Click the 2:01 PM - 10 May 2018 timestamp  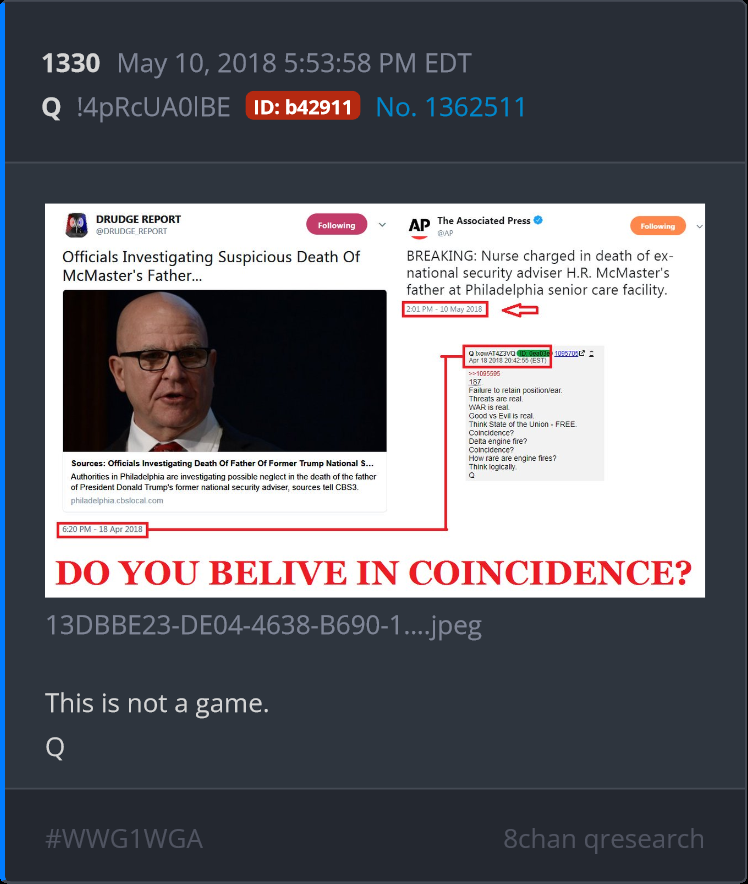tap(445, 309)
